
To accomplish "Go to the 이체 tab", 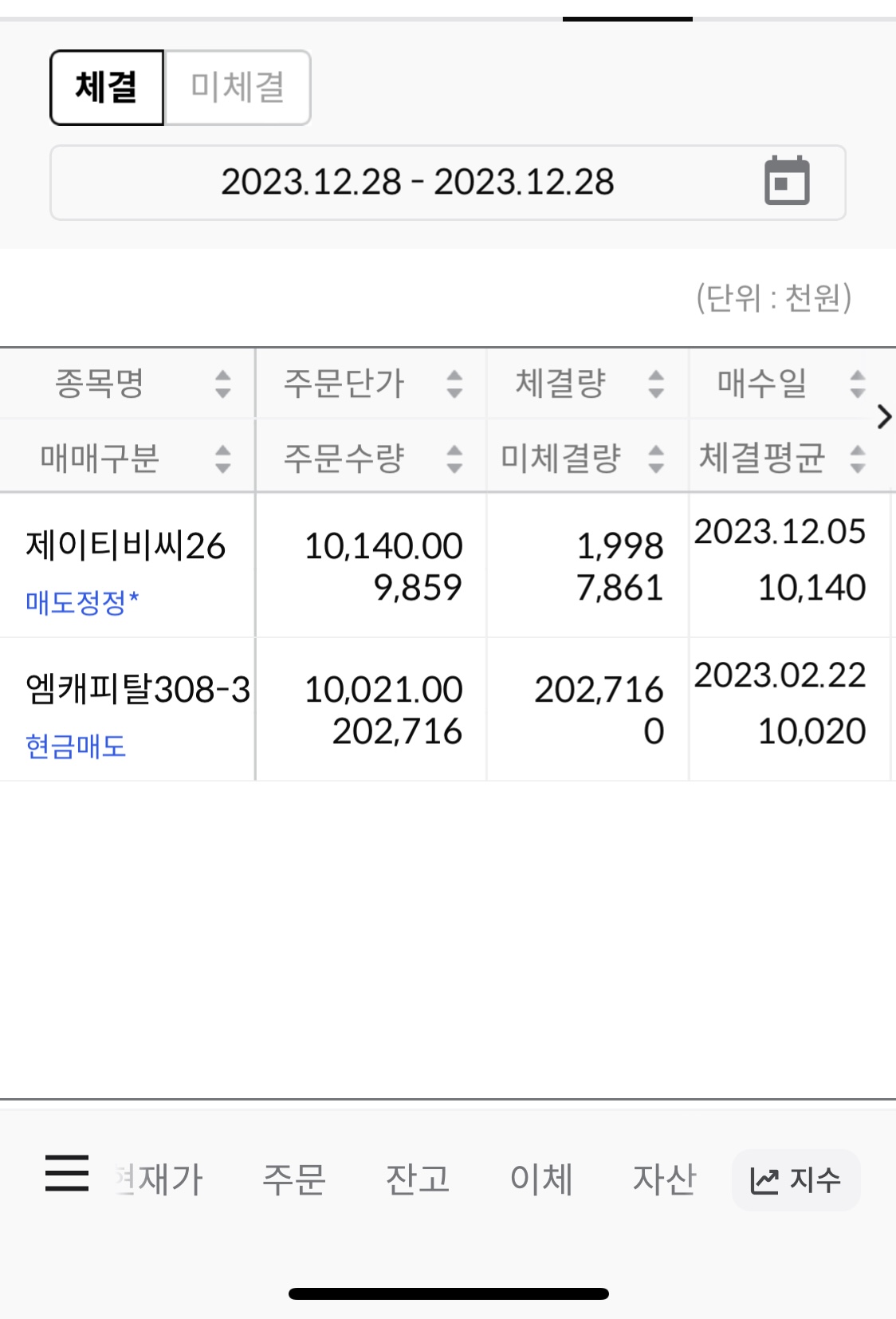I will (x=541, y=1179).
